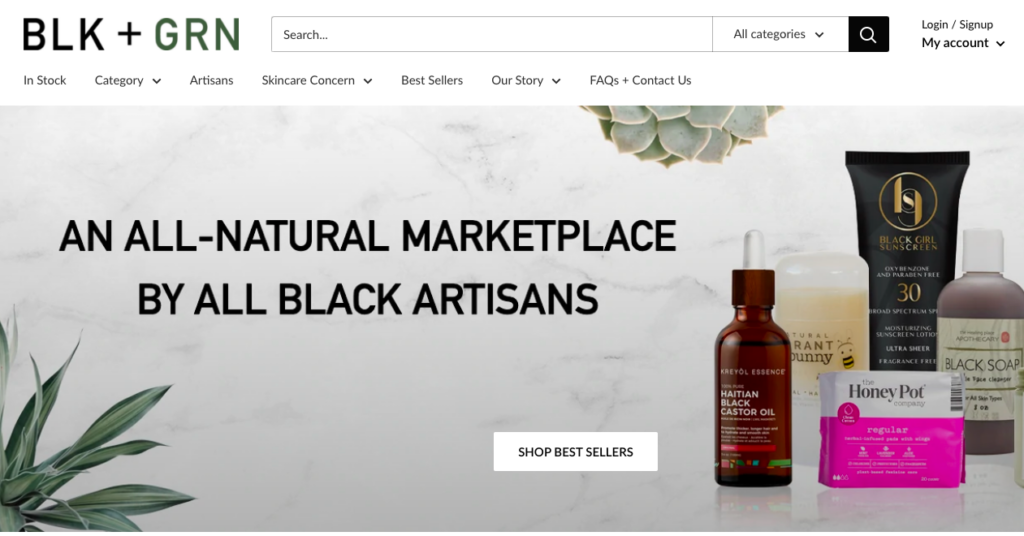The image size is (1024, 536).
Task: Open FAQs + Contact Us page
Action: click(640, 80)
